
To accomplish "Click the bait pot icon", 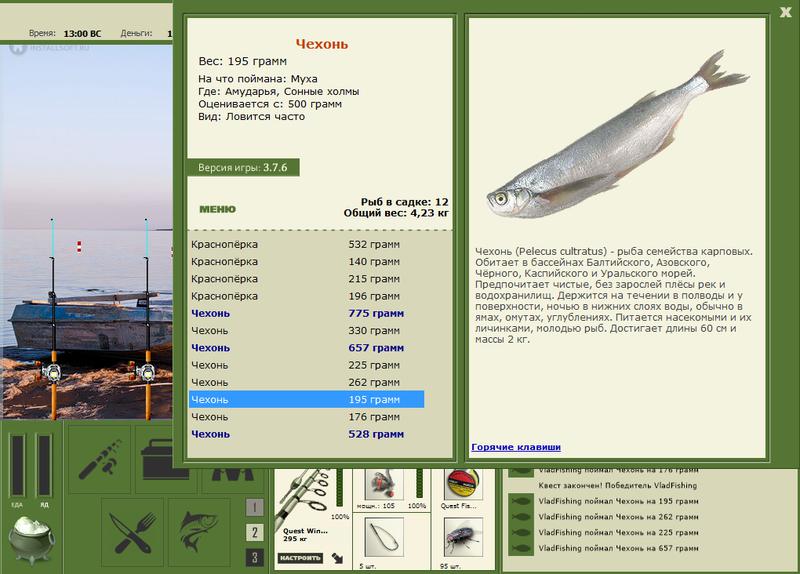I will coord(31,539).
